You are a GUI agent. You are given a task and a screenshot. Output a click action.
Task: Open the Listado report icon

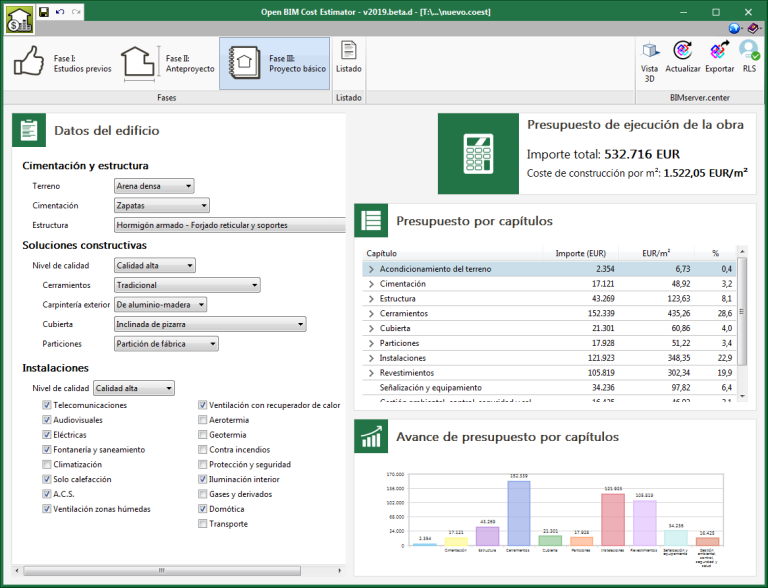click(349, 57)
